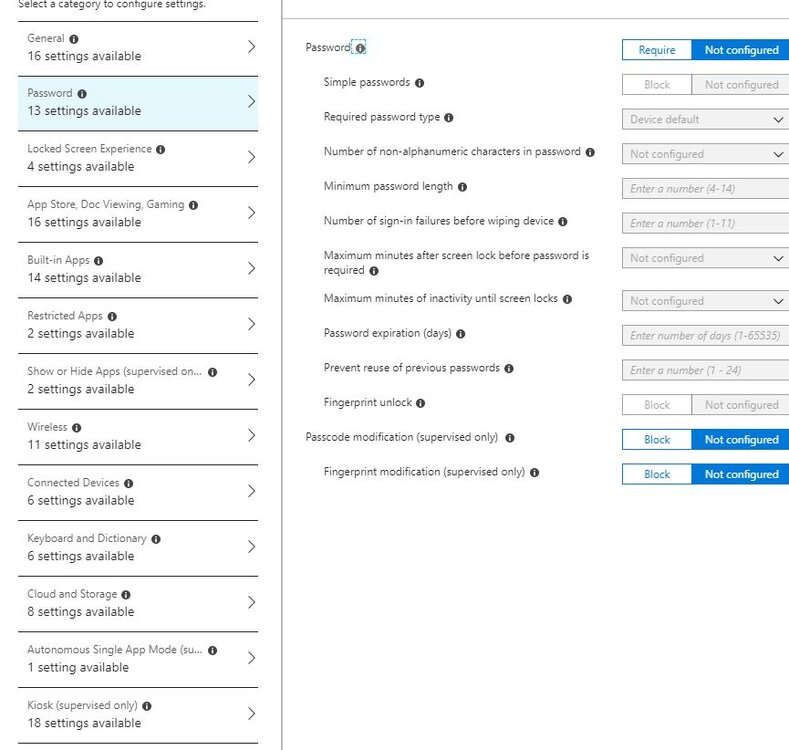Click info icon beside Simple passwords
The width and height of the screenshot is (789, 750).
pyautogui.click(x=420, y=83)
